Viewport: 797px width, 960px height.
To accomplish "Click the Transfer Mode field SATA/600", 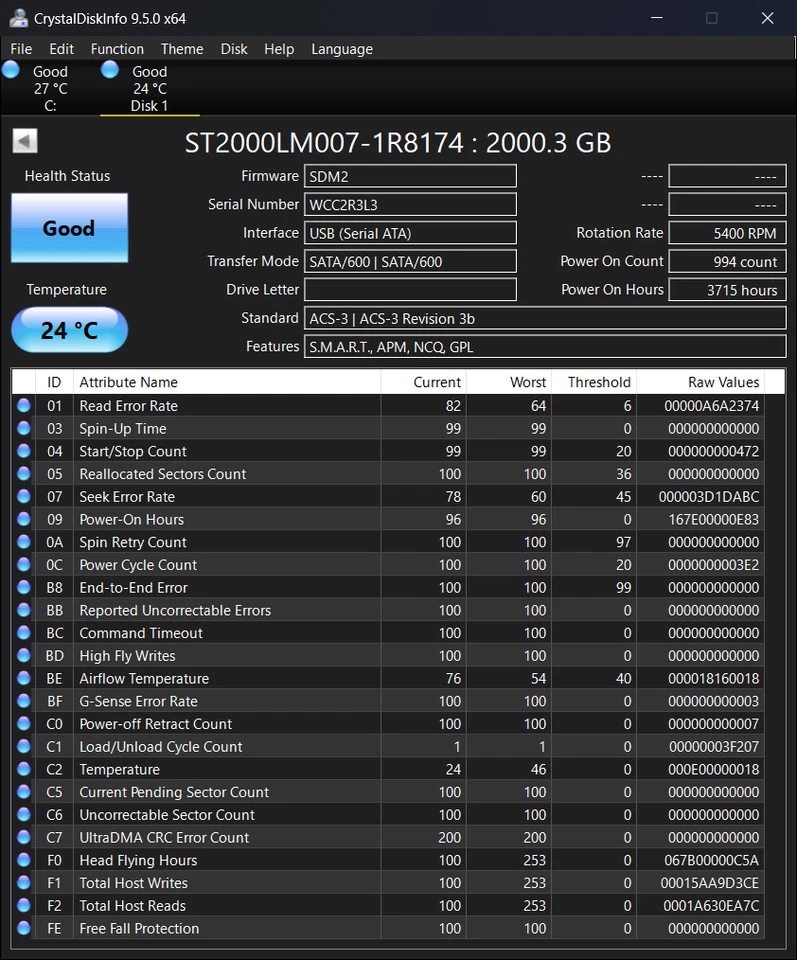I will 410,261.
